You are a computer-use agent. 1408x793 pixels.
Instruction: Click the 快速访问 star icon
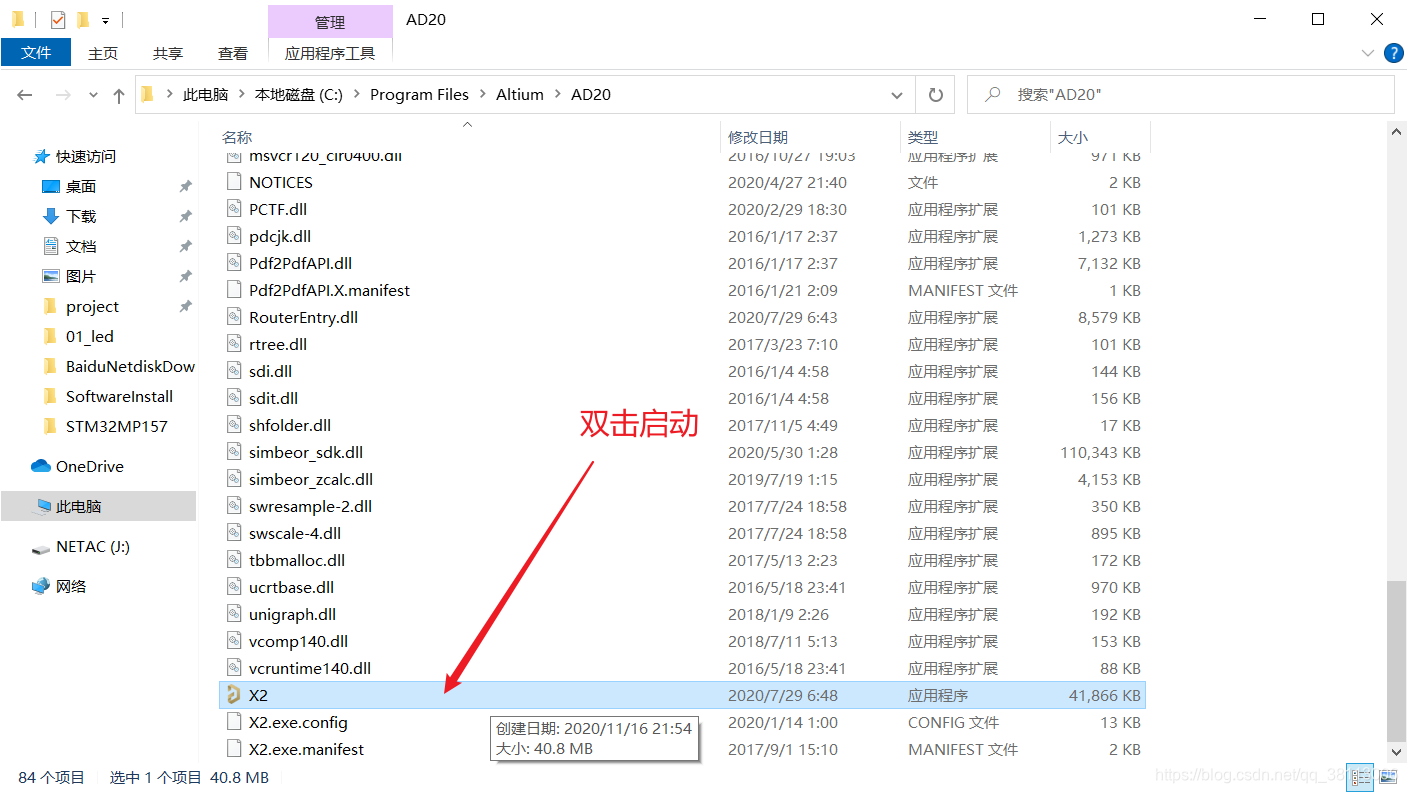click(x=42, y=156)
